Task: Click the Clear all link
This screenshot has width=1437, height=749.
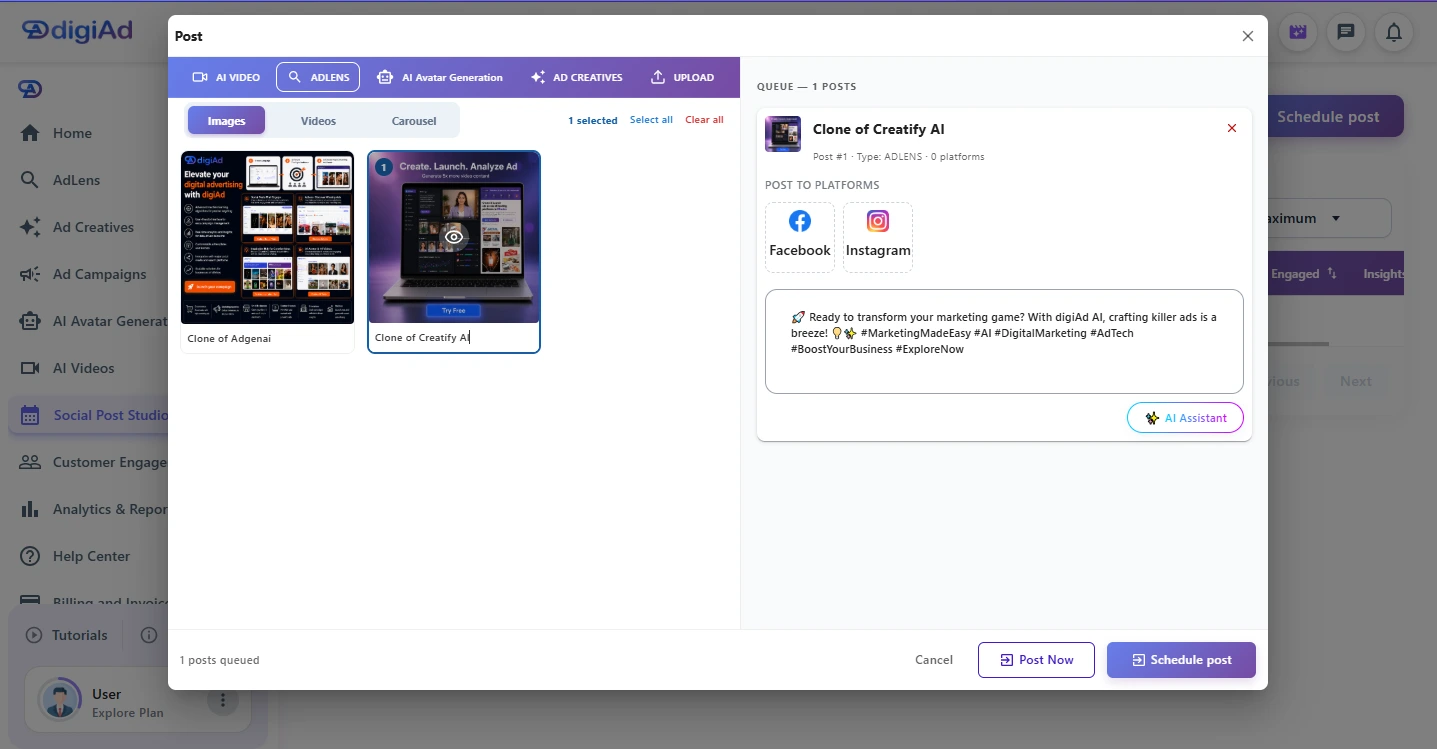Action: pyautogui.click(x=704, y=120)
